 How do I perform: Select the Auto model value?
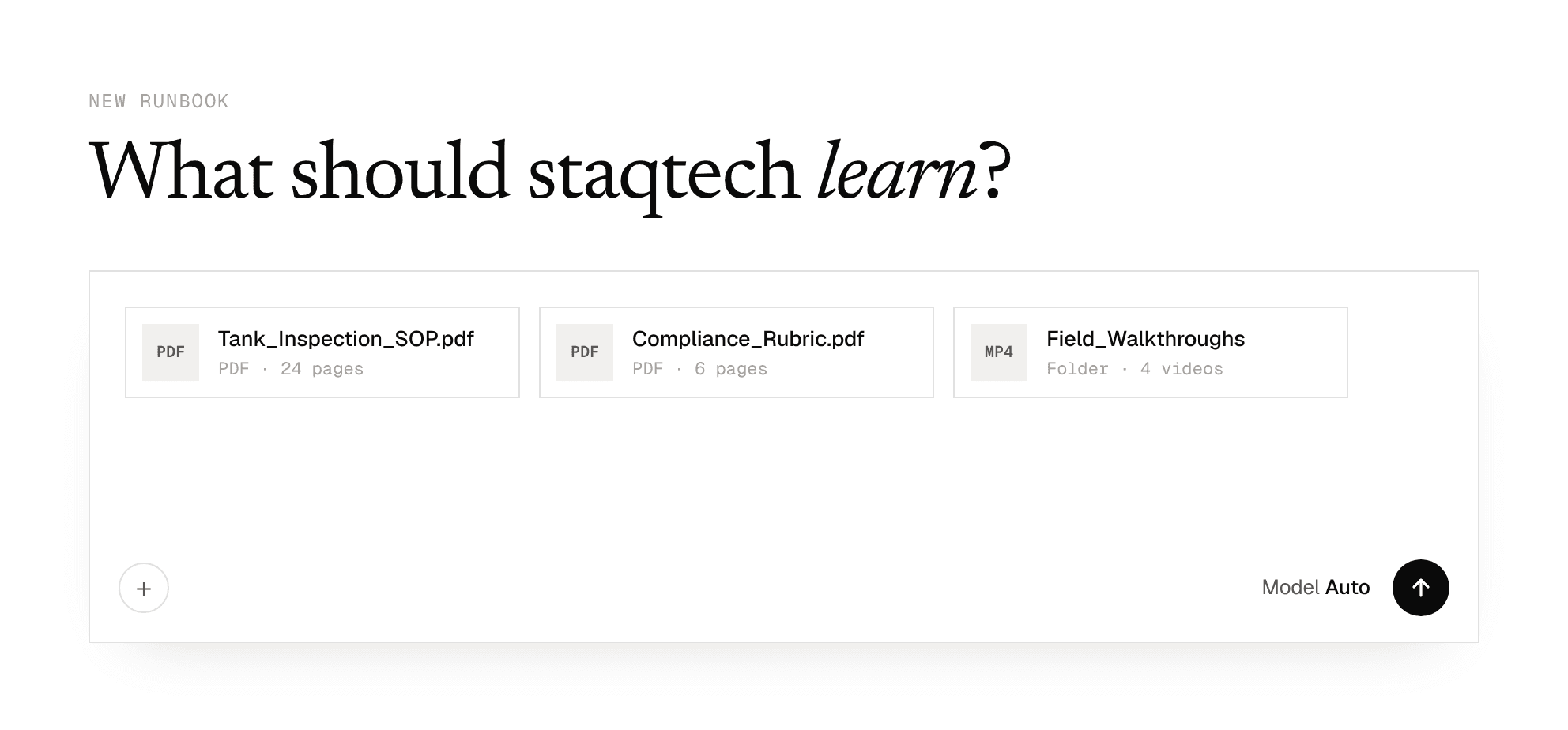tap(1347, 587)
